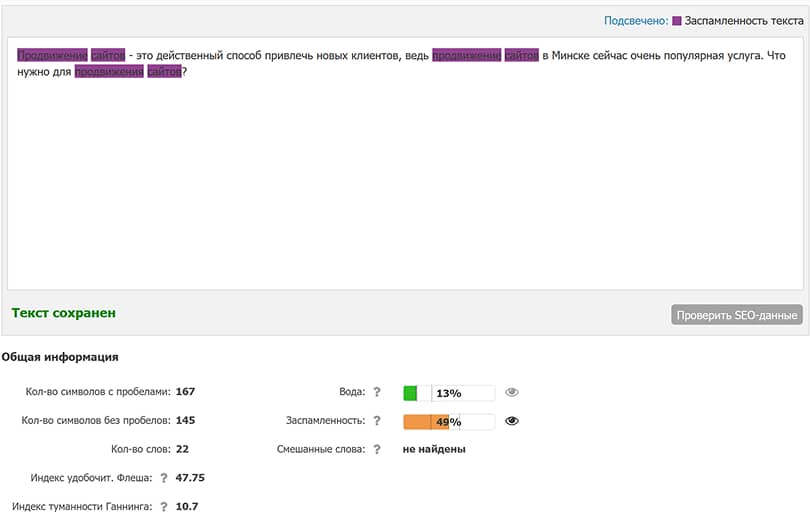Viewport: 810px width, 523px height.
Task: Open help for 'Смешанные слова' question mark
Action: pos(377,450)
